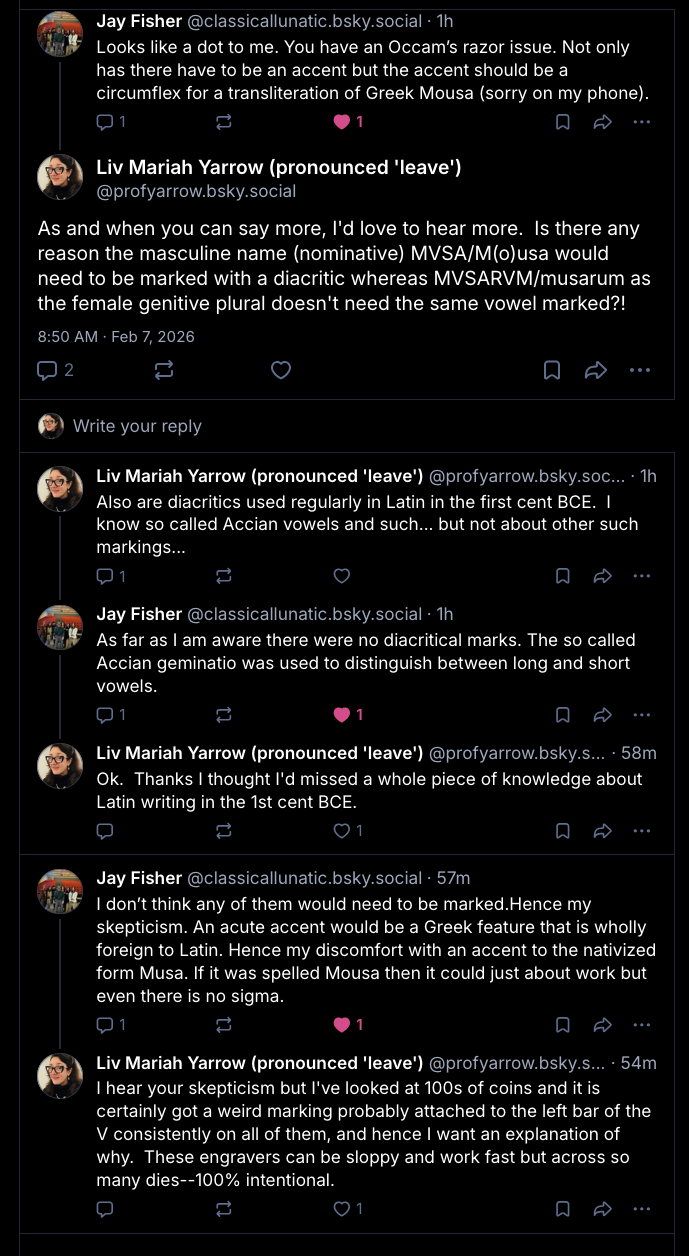Screen dimensions: 689x1256
Task: Bookmark the 'Accian geminatio' post
Action: point(563,714)
